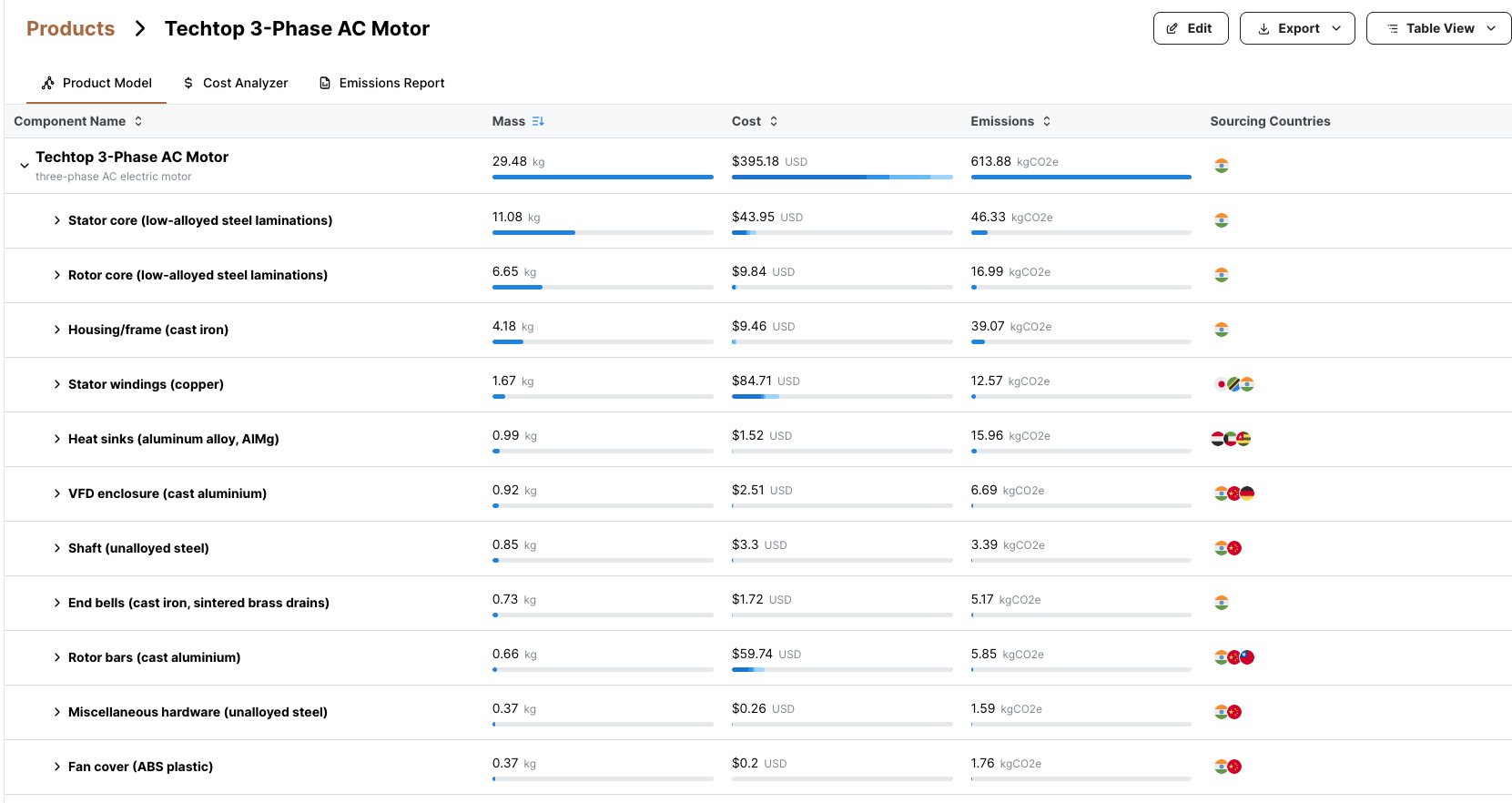Click the Emissions column sort icon
The height and width of the screenshot is (803, 1512).
point(1047,121)
